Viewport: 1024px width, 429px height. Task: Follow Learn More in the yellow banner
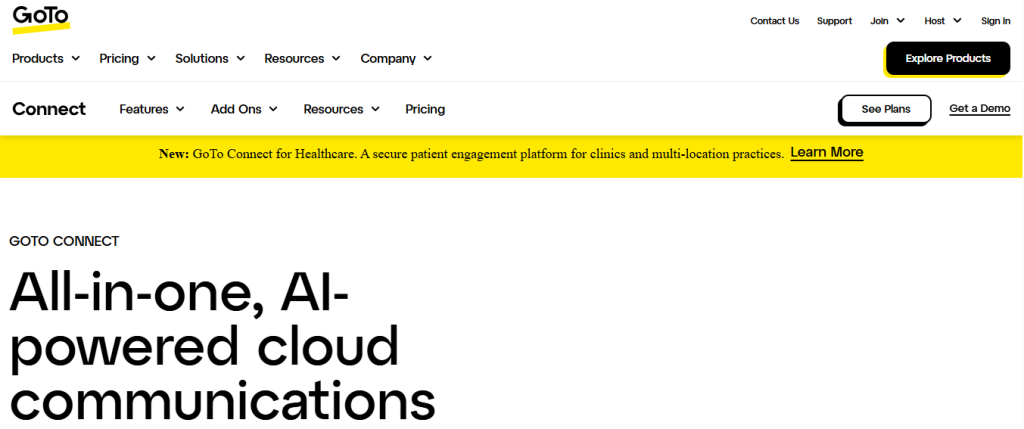point(827,153)
